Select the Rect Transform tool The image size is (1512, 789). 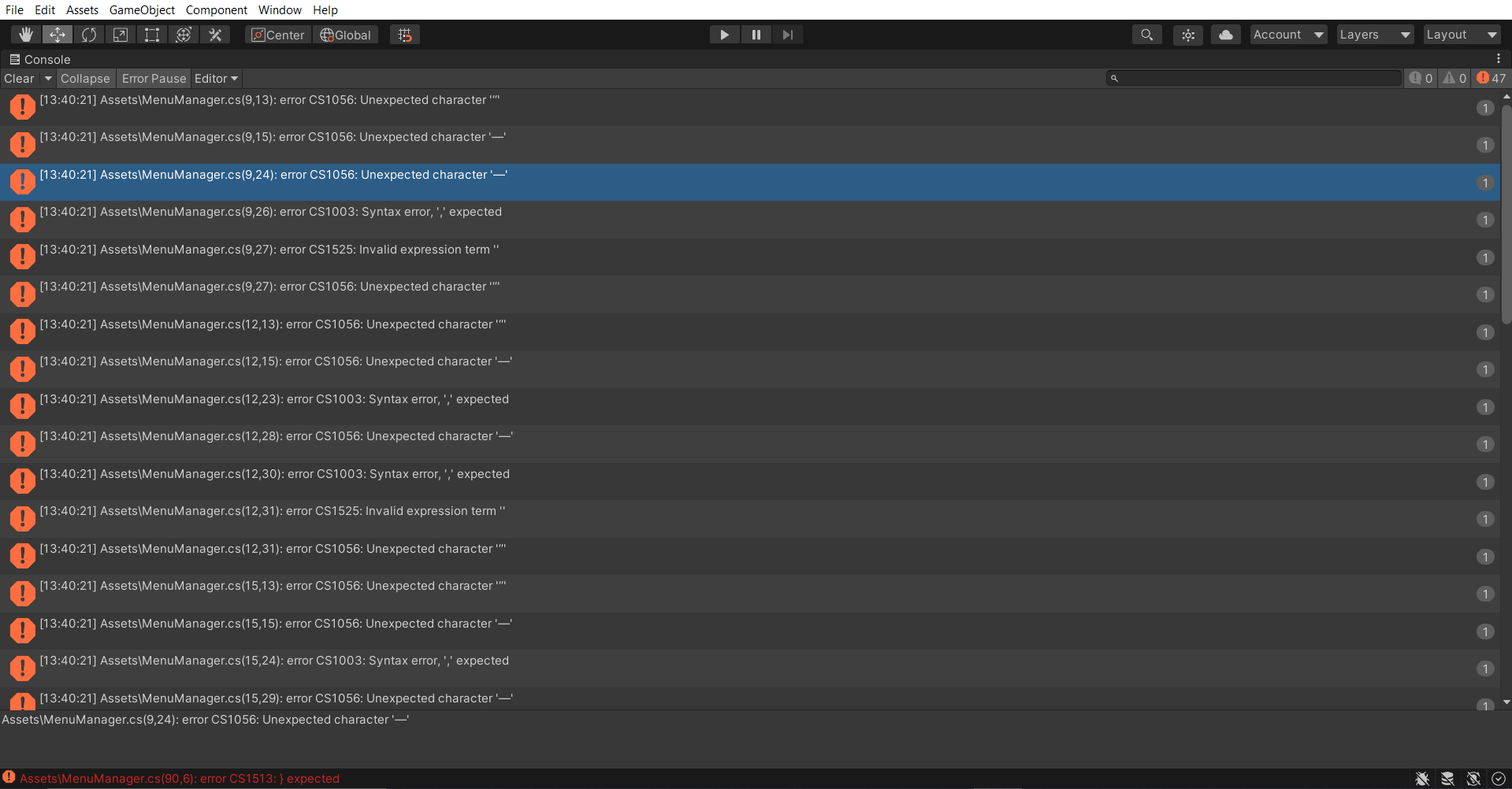tap(152, 35)
